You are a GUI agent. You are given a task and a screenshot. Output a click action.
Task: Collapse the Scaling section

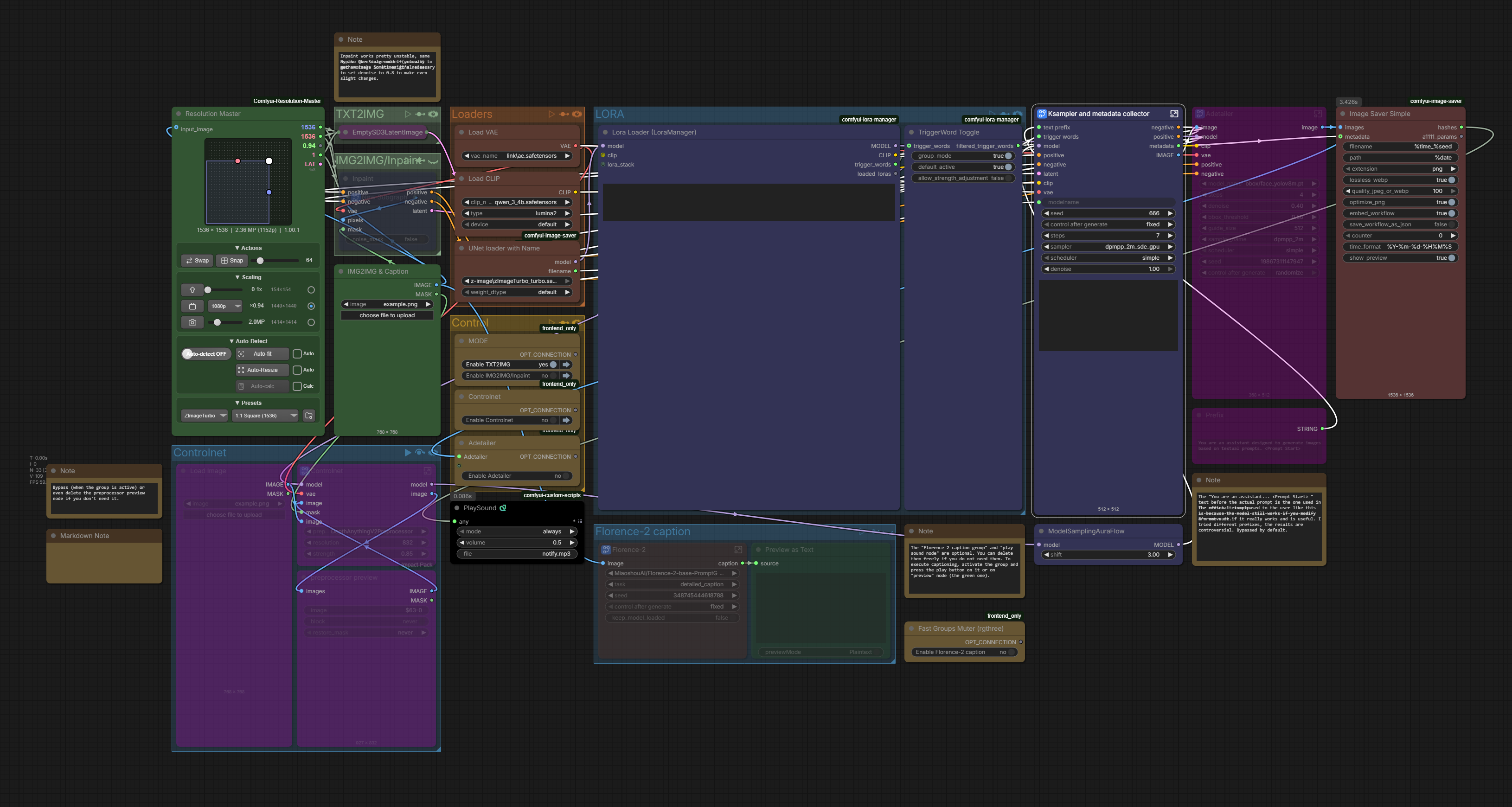tap(248, 278)
